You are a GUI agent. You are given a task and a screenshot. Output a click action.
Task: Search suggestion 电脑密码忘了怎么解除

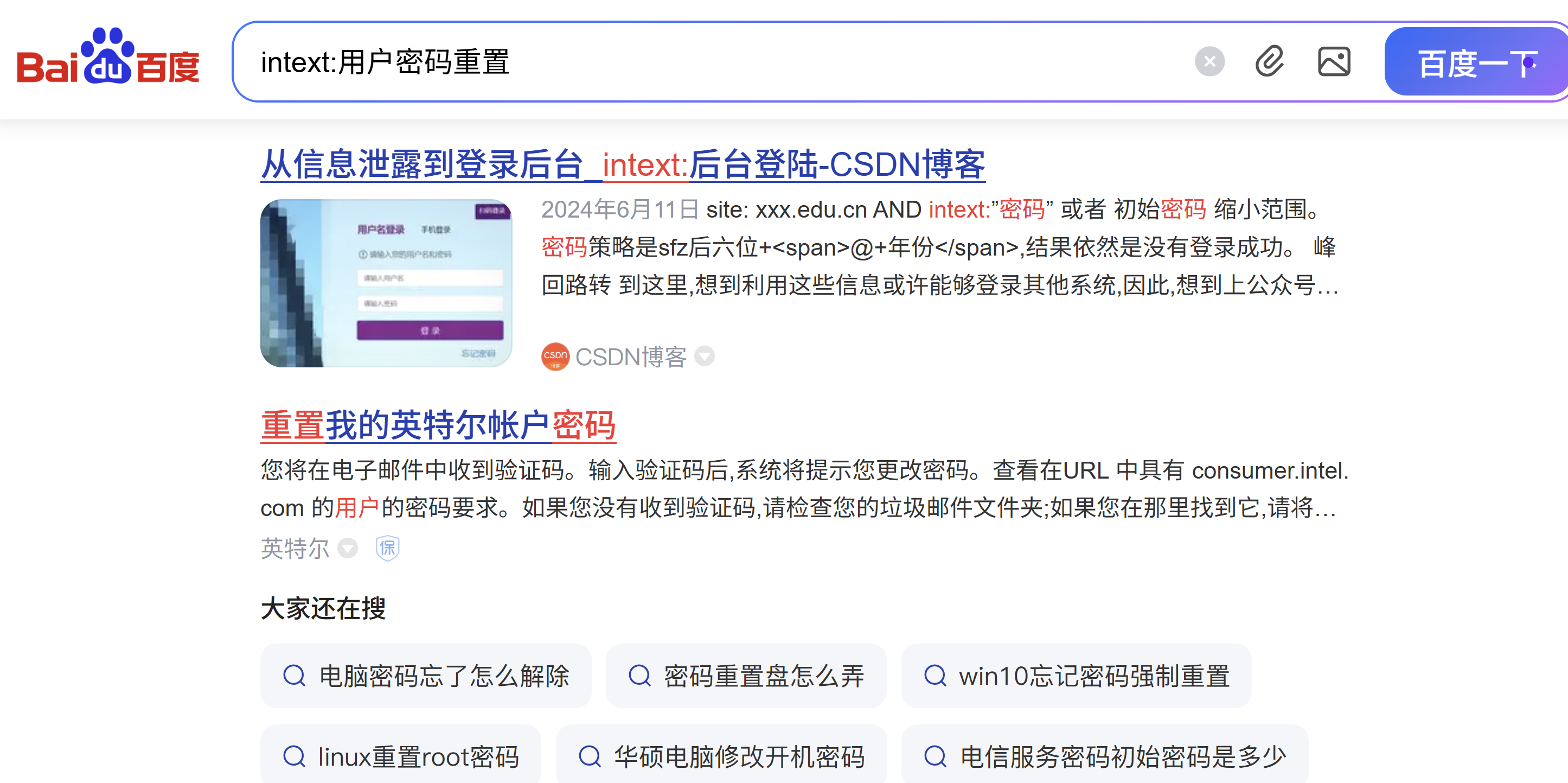(425, 676)
